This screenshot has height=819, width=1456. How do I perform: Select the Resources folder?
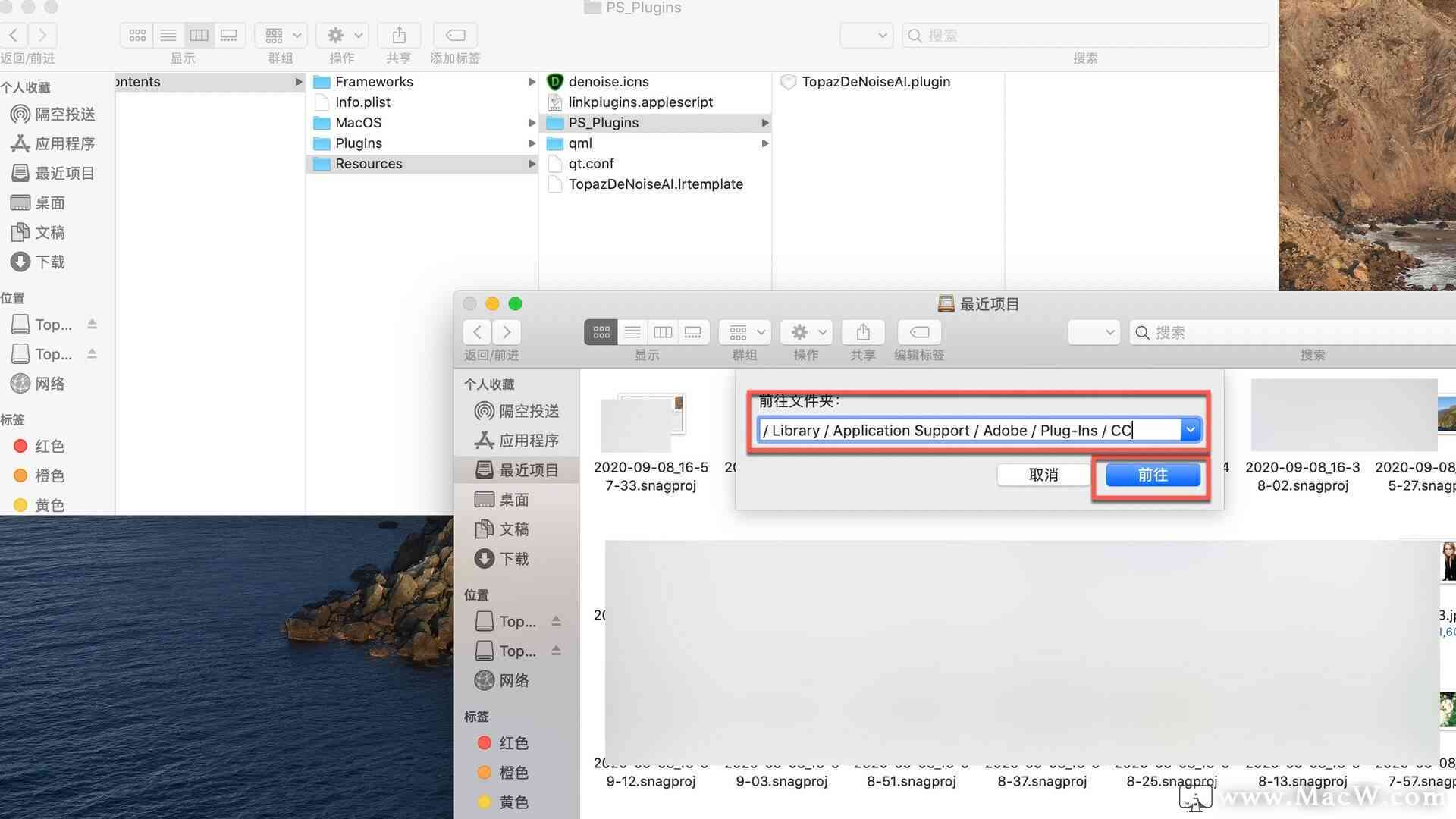click(422, 164)
